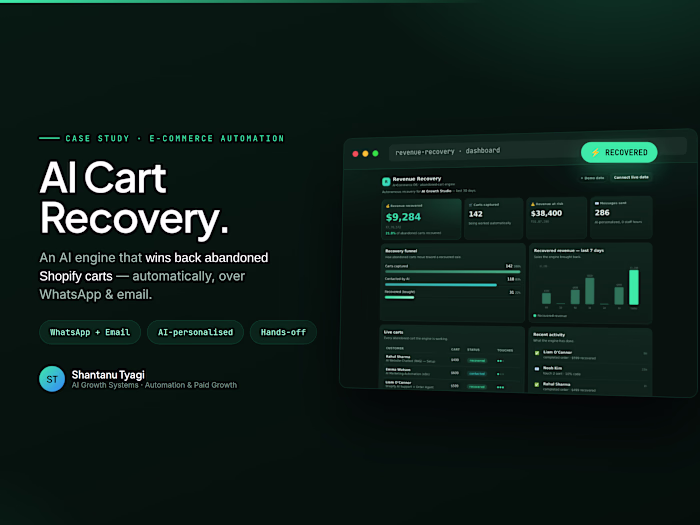The height and width of the screenshot is (525, 700).
Task: Click the green check icon beside Rahul Sharma activity
Action: point(537,385)
